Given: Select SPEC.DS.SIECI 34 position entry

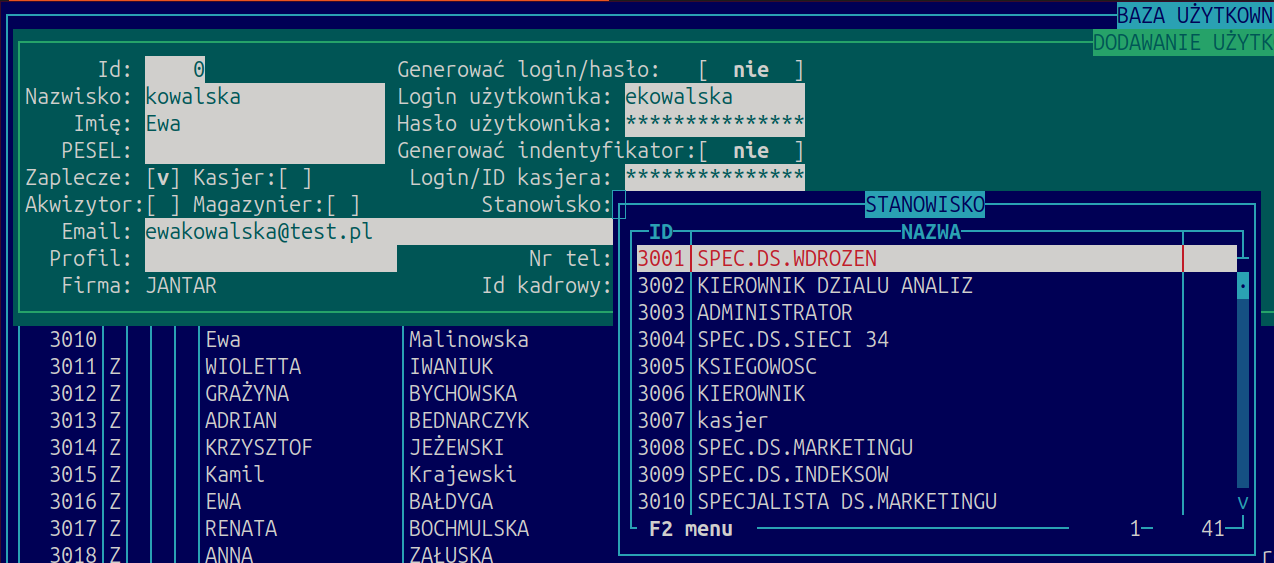Looking at the screenshot, I should [x=792, y=340].
